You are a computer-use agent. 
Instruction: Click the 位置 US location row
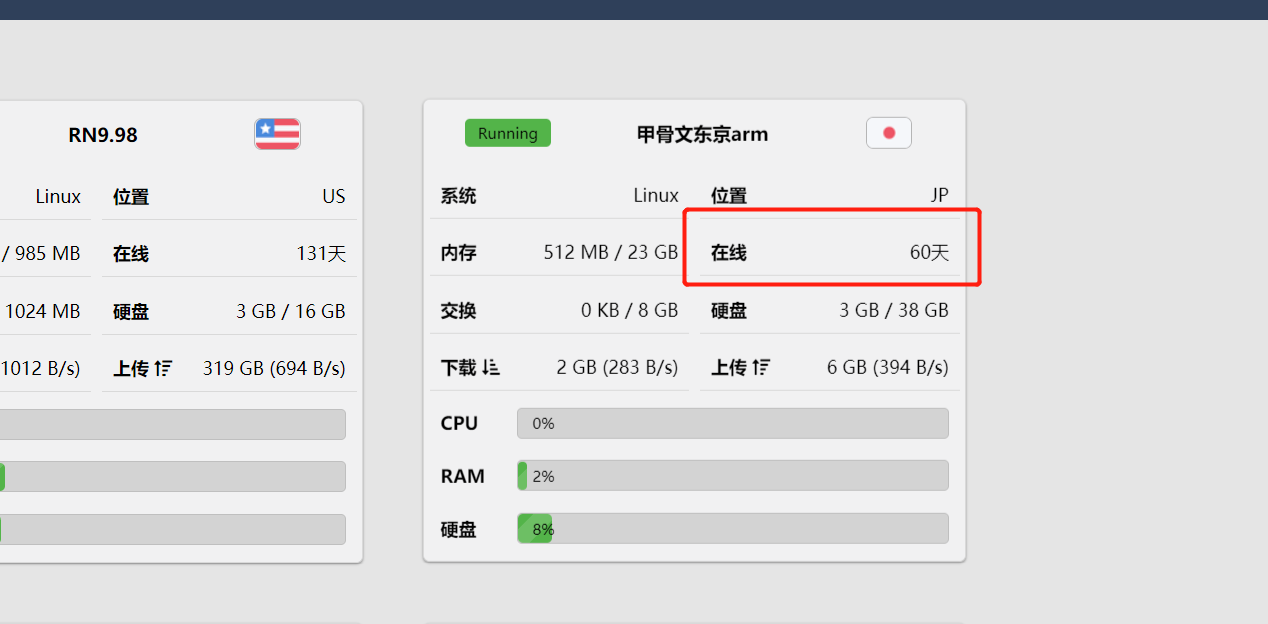pyautogui.click(x=229, y=196)
